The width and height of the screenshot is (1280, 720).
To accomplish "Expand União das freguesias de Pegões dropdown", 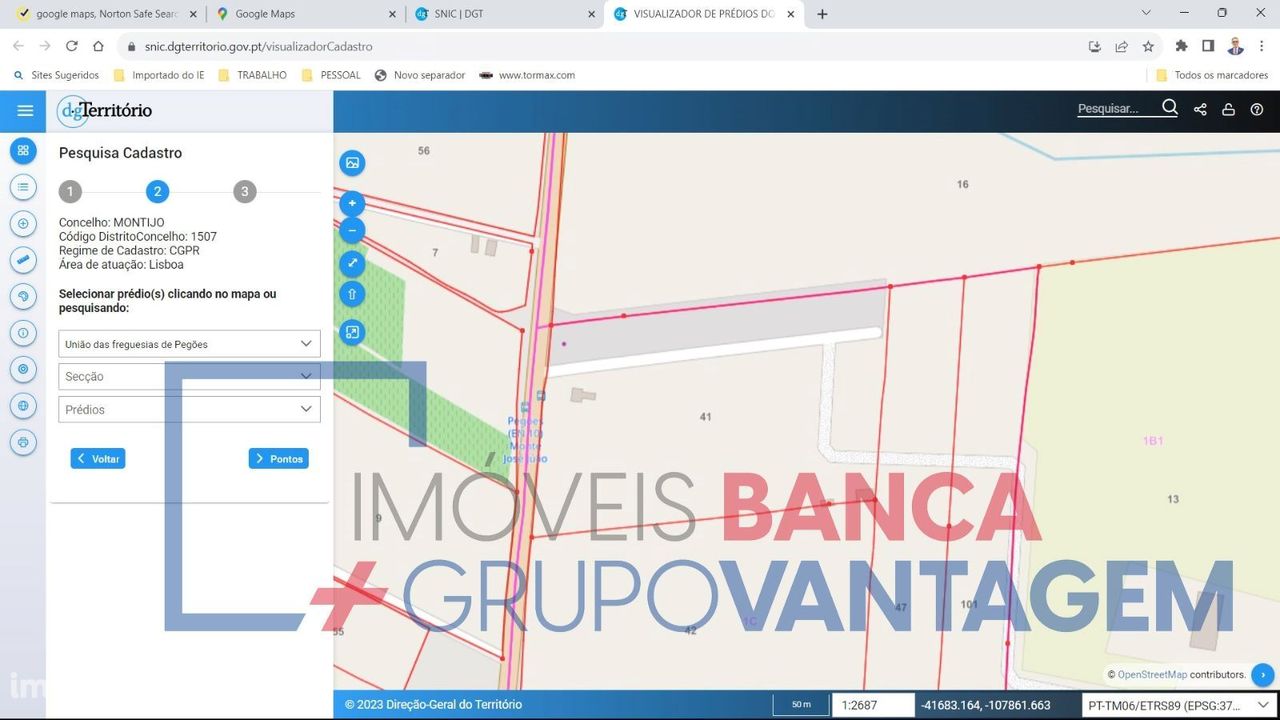I will (189, 344).
